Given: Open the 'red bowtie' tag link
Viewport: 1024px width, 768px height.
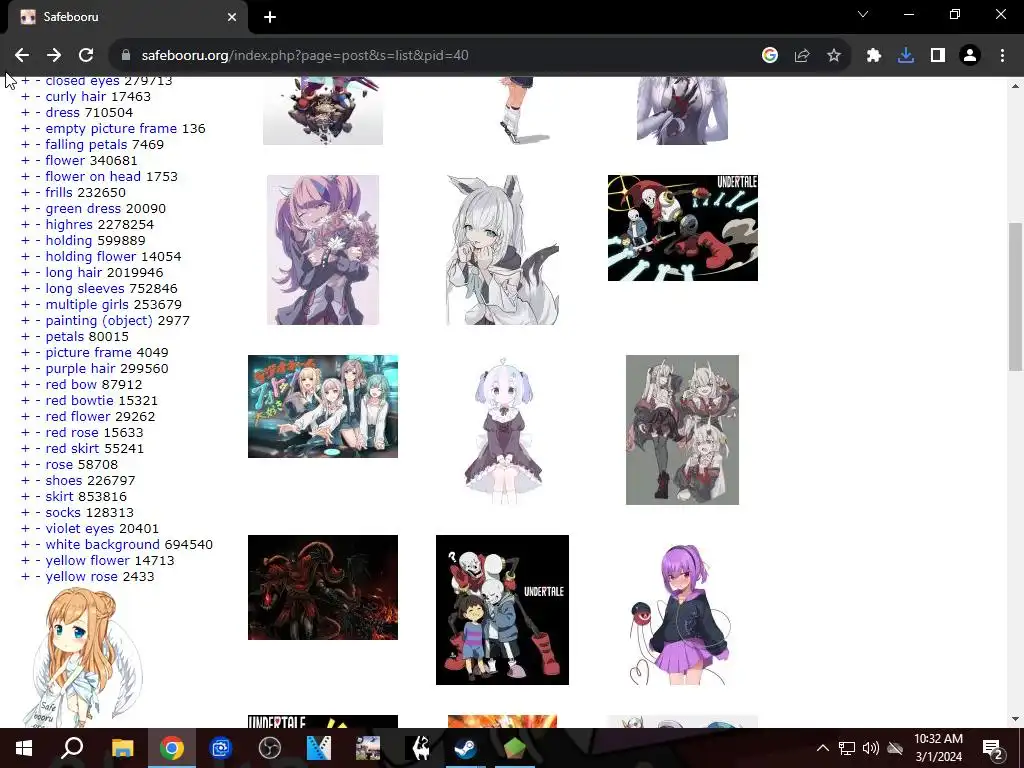Looking at the screenshot, I should [79, 400].
